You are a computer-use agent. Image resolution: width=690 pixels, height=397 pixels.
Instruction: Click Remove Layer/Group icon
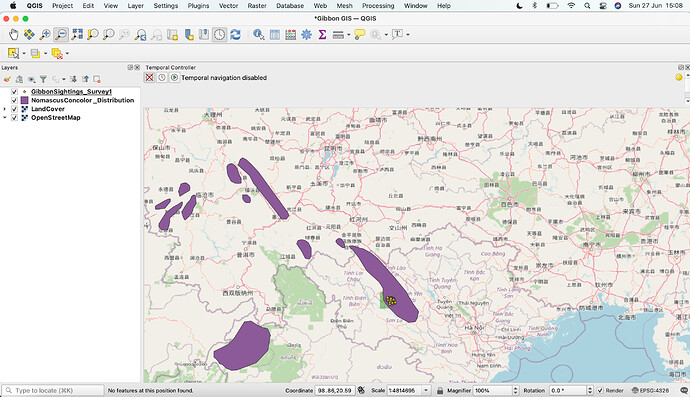(97, 79)
